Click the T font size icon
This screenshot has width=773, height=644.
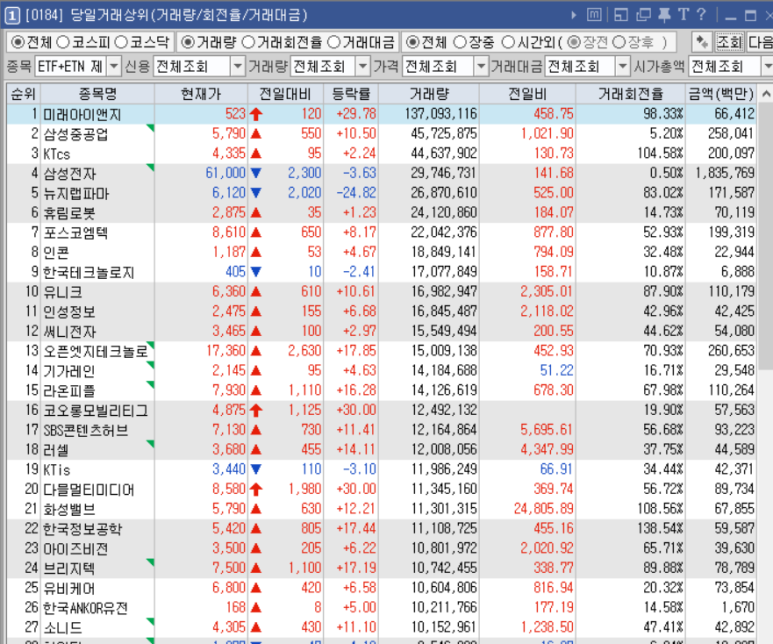(x=683, y=15)
